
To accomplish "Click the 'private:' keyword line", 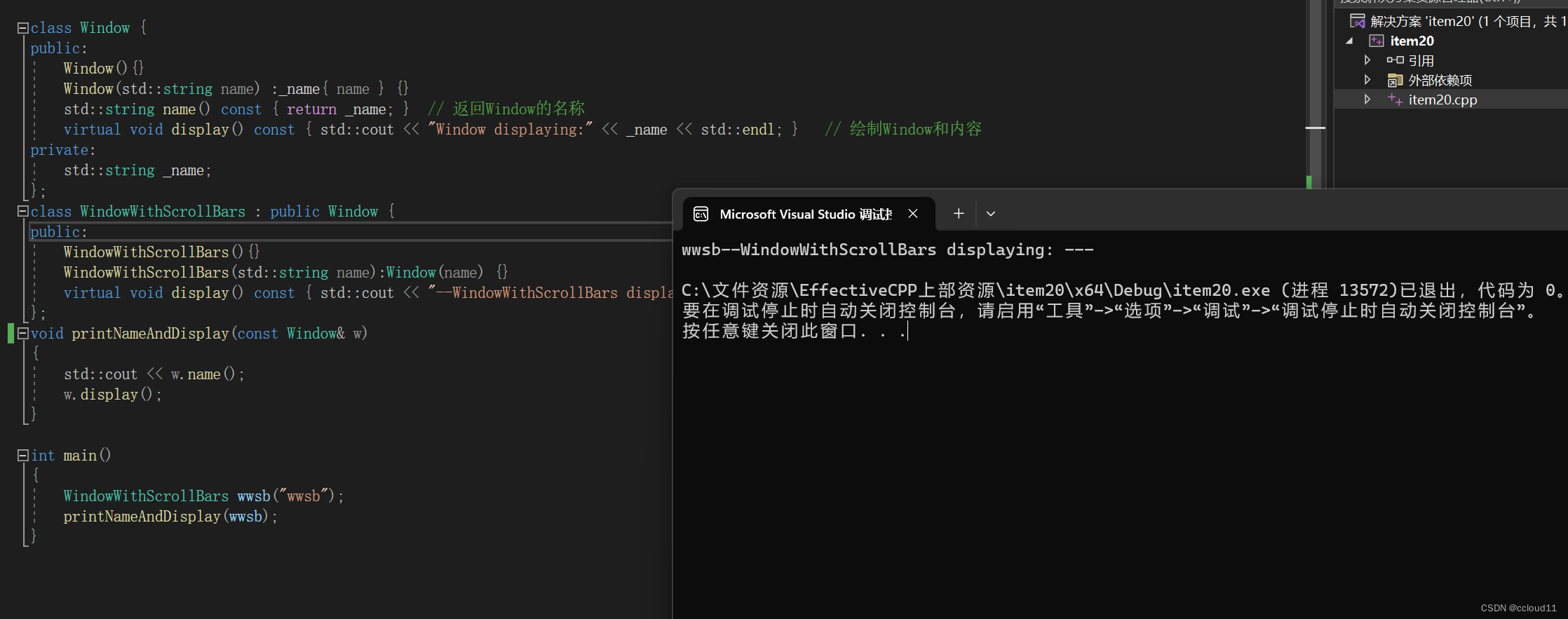I will (x=63, y=150).
